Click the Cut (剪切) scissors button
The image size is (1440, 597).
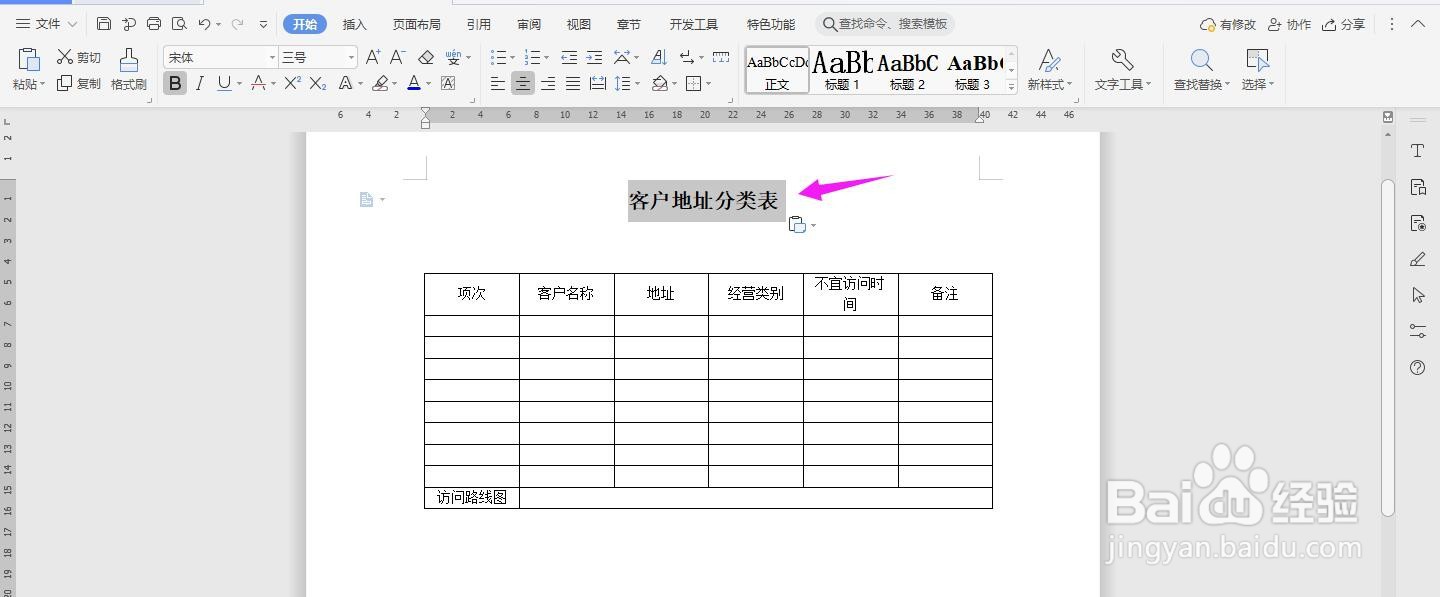click(79, 57)
